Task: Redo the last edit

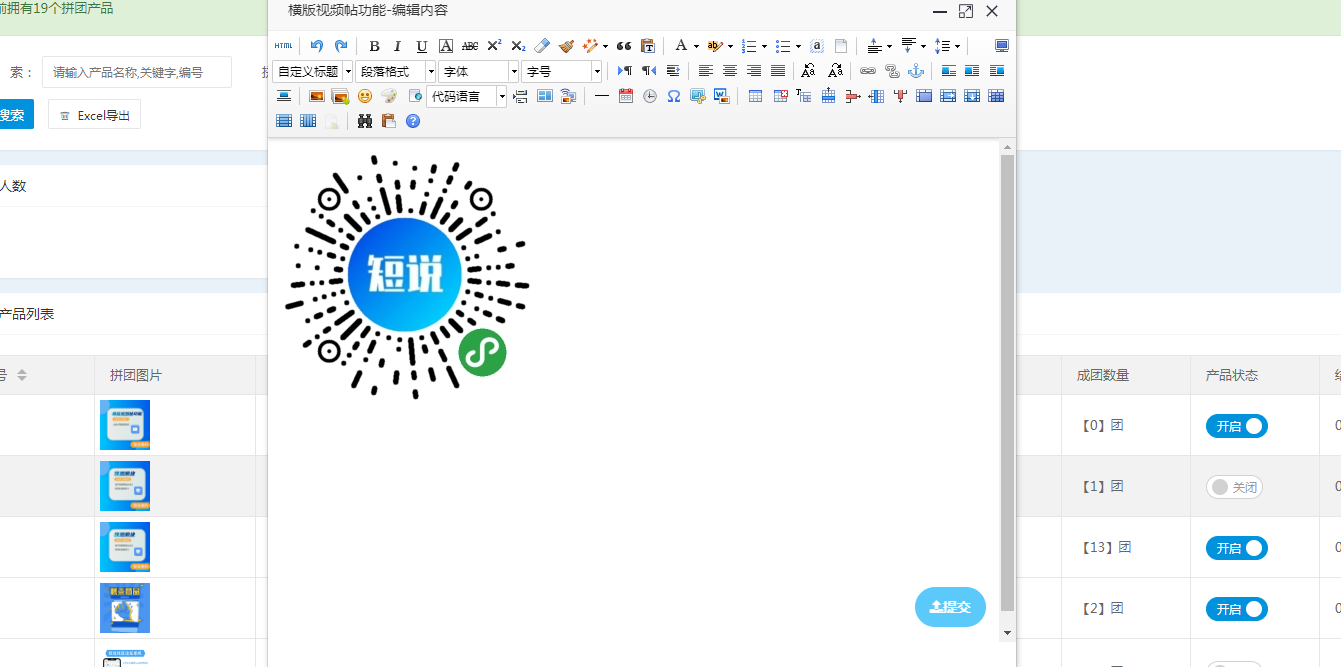Action: (x=341, y=46)
